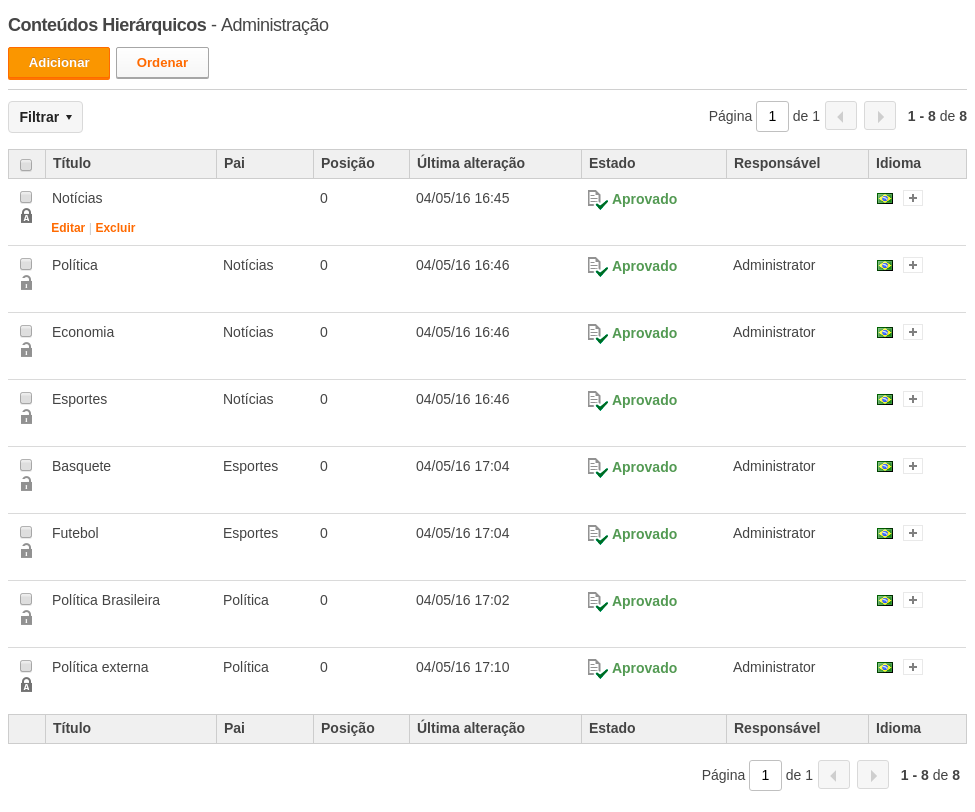Click the open lock icon for Economia
Screen dimensions: 975x812
[26, 349]
